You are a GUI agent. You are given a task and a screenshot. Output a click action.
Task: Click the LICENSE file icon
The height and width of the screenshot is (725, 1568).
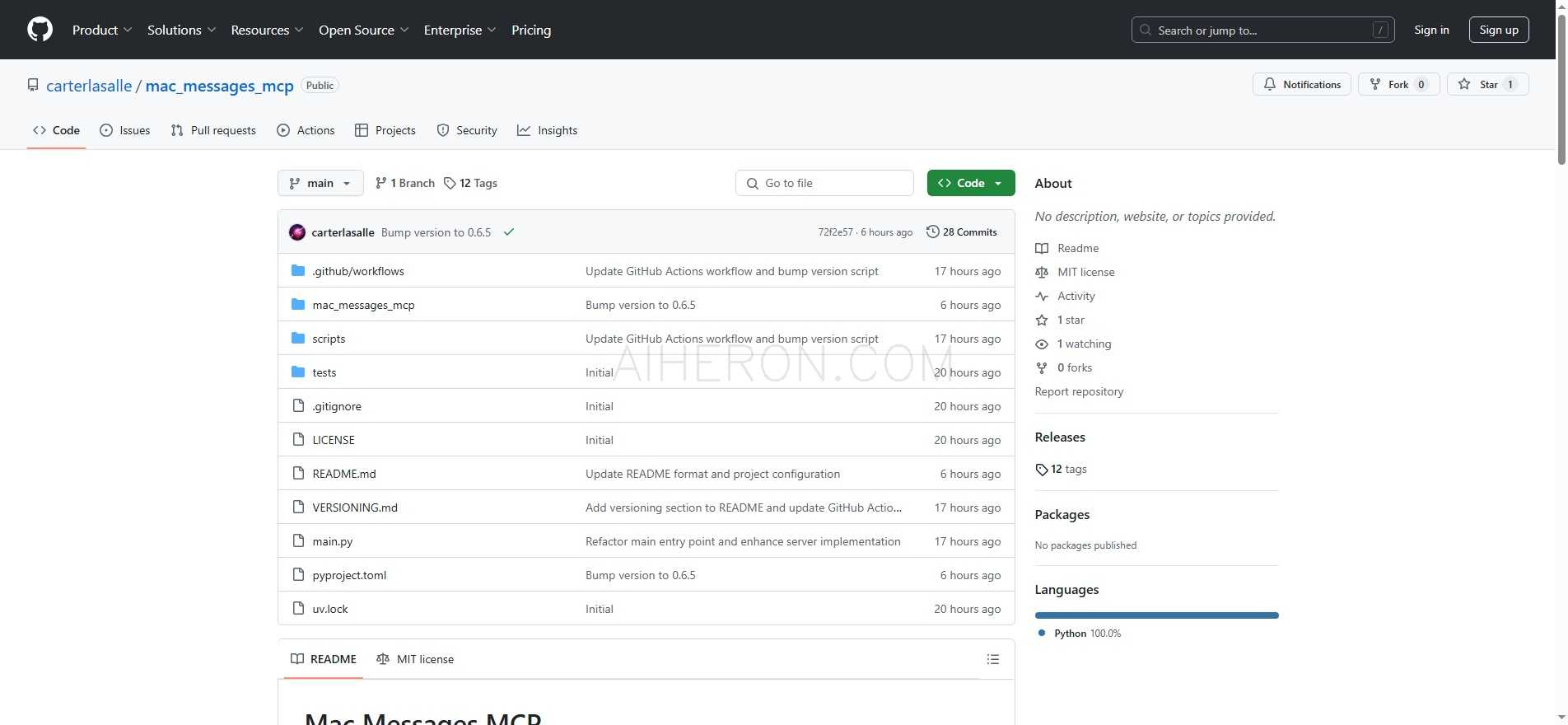(x=298, y=440)
